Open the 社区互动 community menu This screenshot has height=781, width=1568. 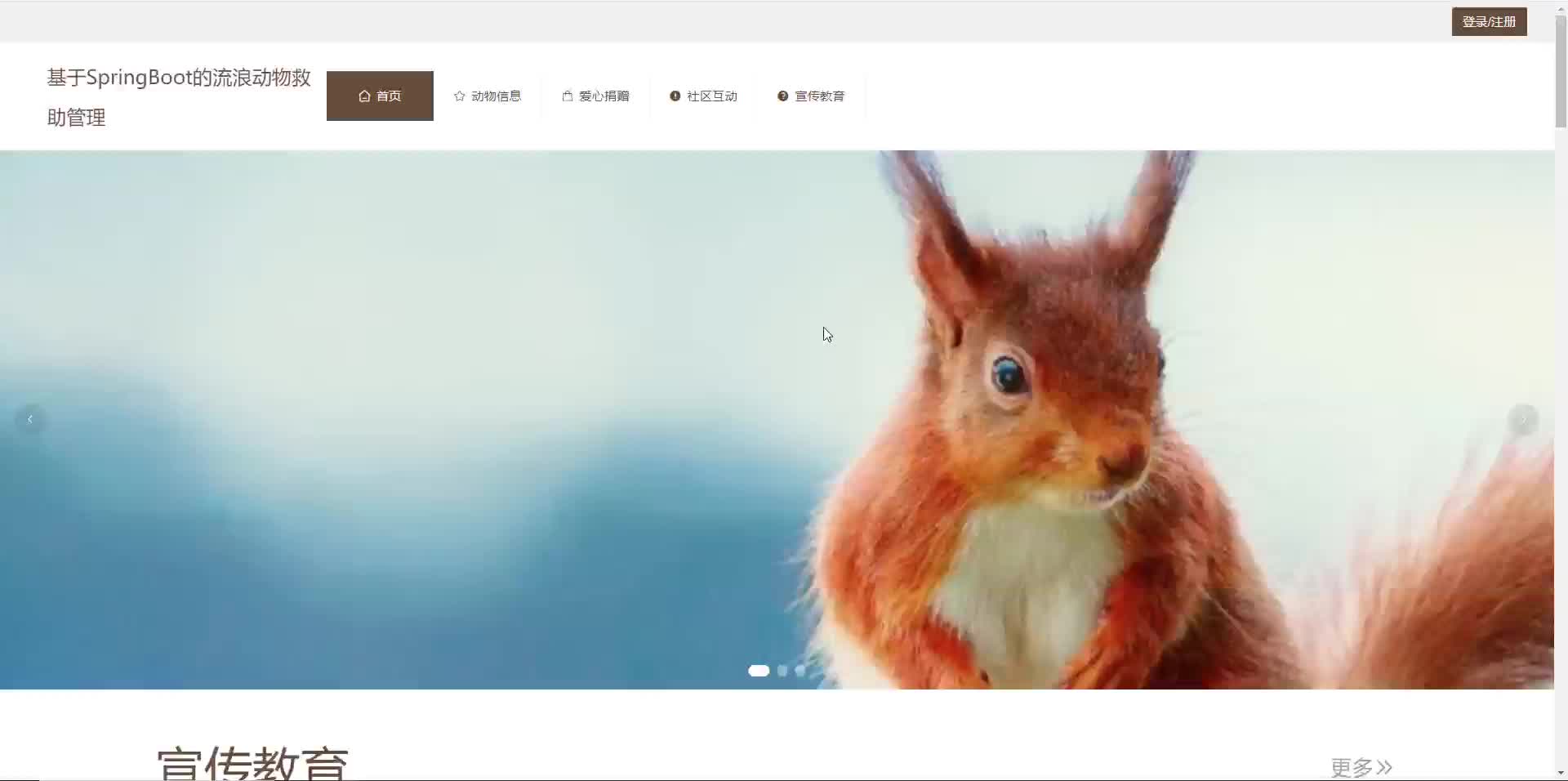(703, 96)
